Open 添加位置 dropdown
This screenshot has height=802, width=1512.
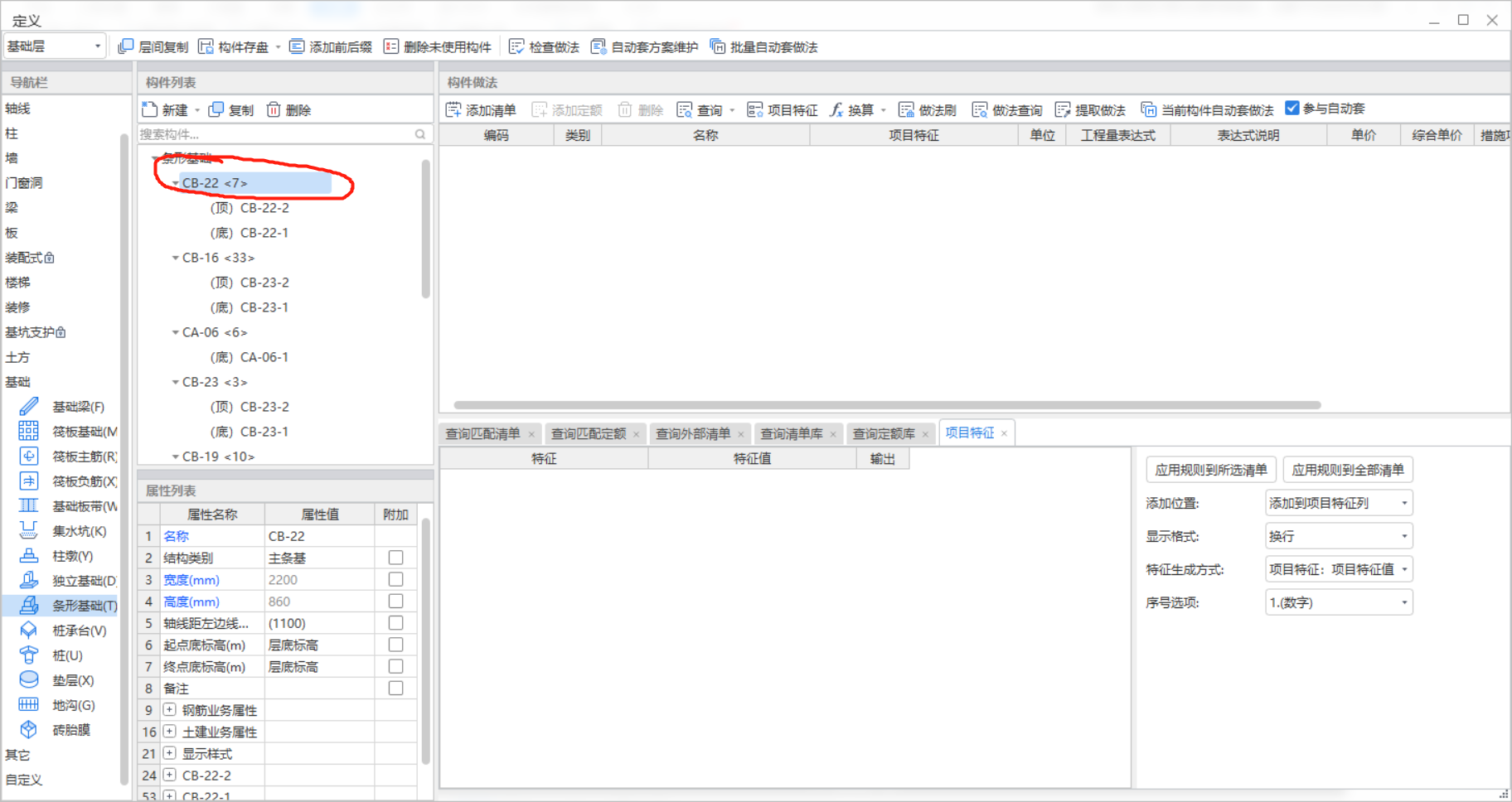[1339, 503]
